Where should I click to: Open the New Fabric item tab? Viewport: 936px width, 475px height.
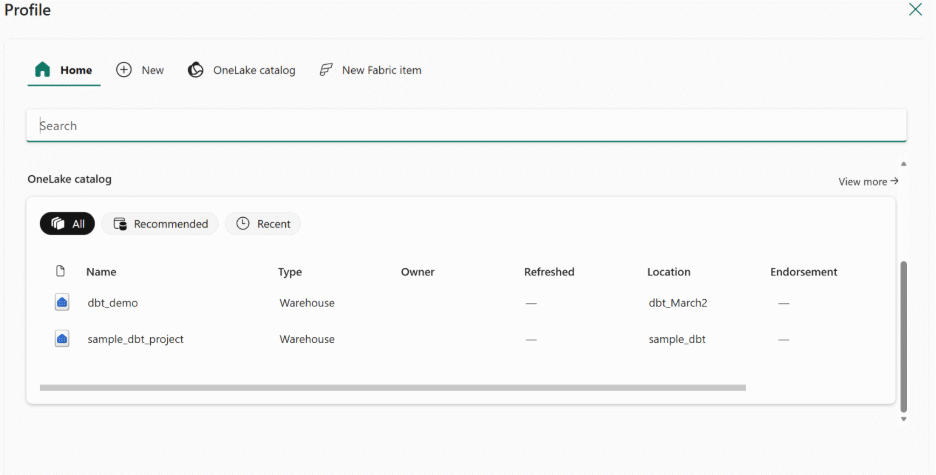coord(370,70)
